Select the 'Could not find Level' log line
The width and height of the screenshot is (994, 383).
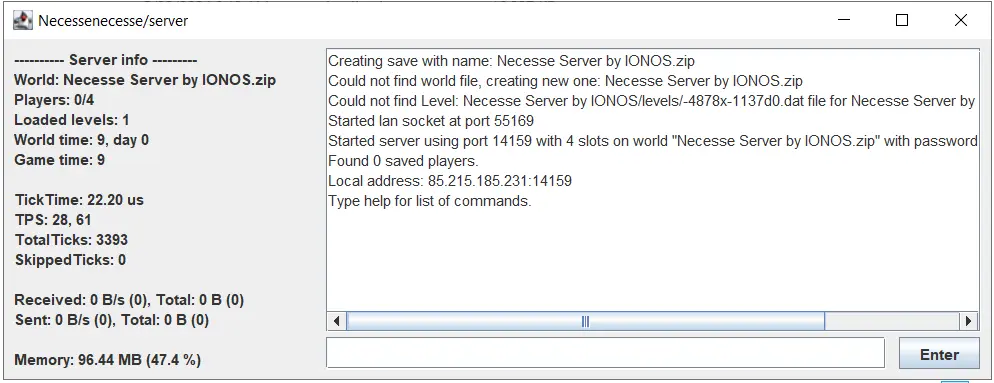tap(651, 101)
